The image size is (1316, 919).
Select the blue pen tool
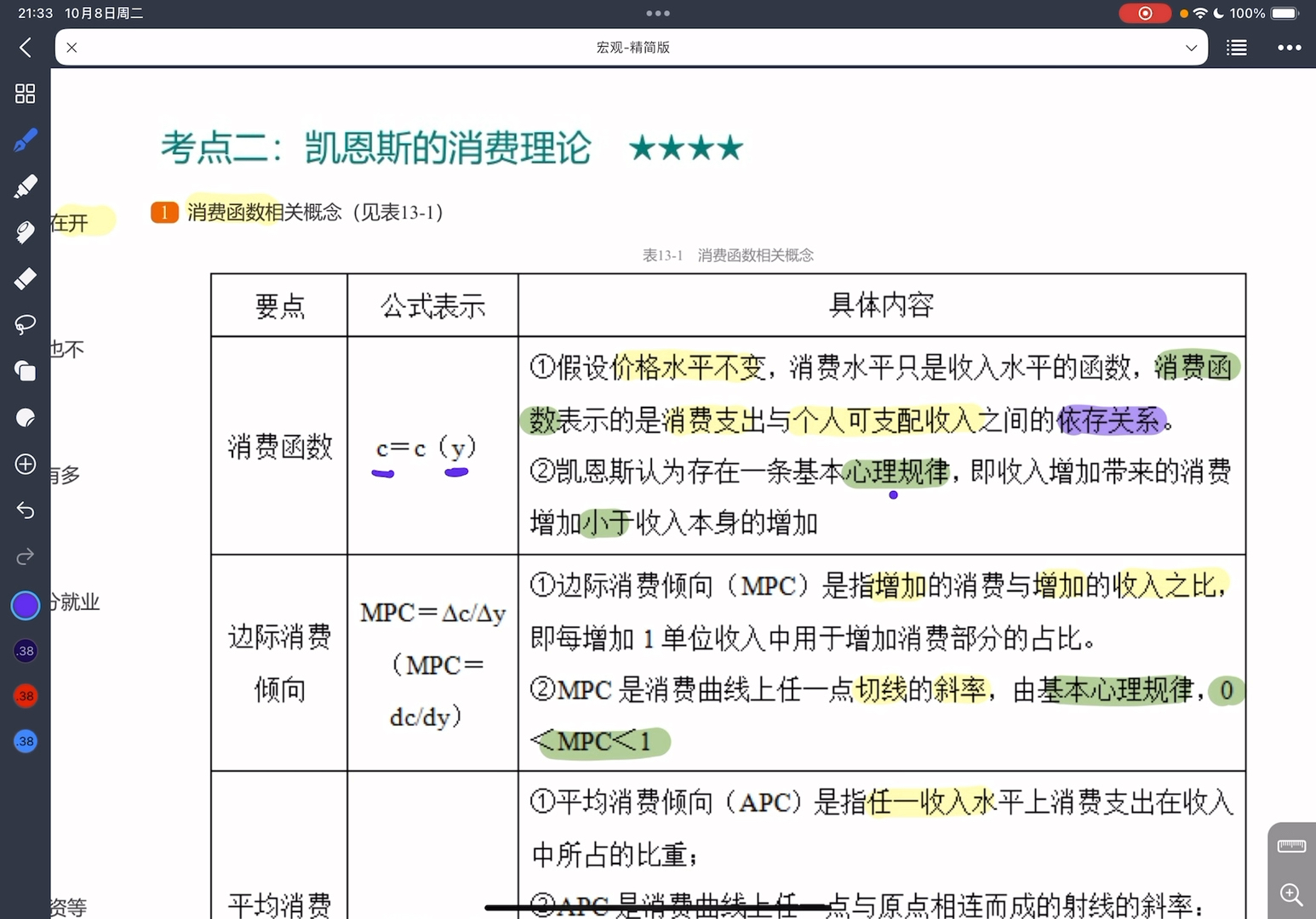(26, 140)
